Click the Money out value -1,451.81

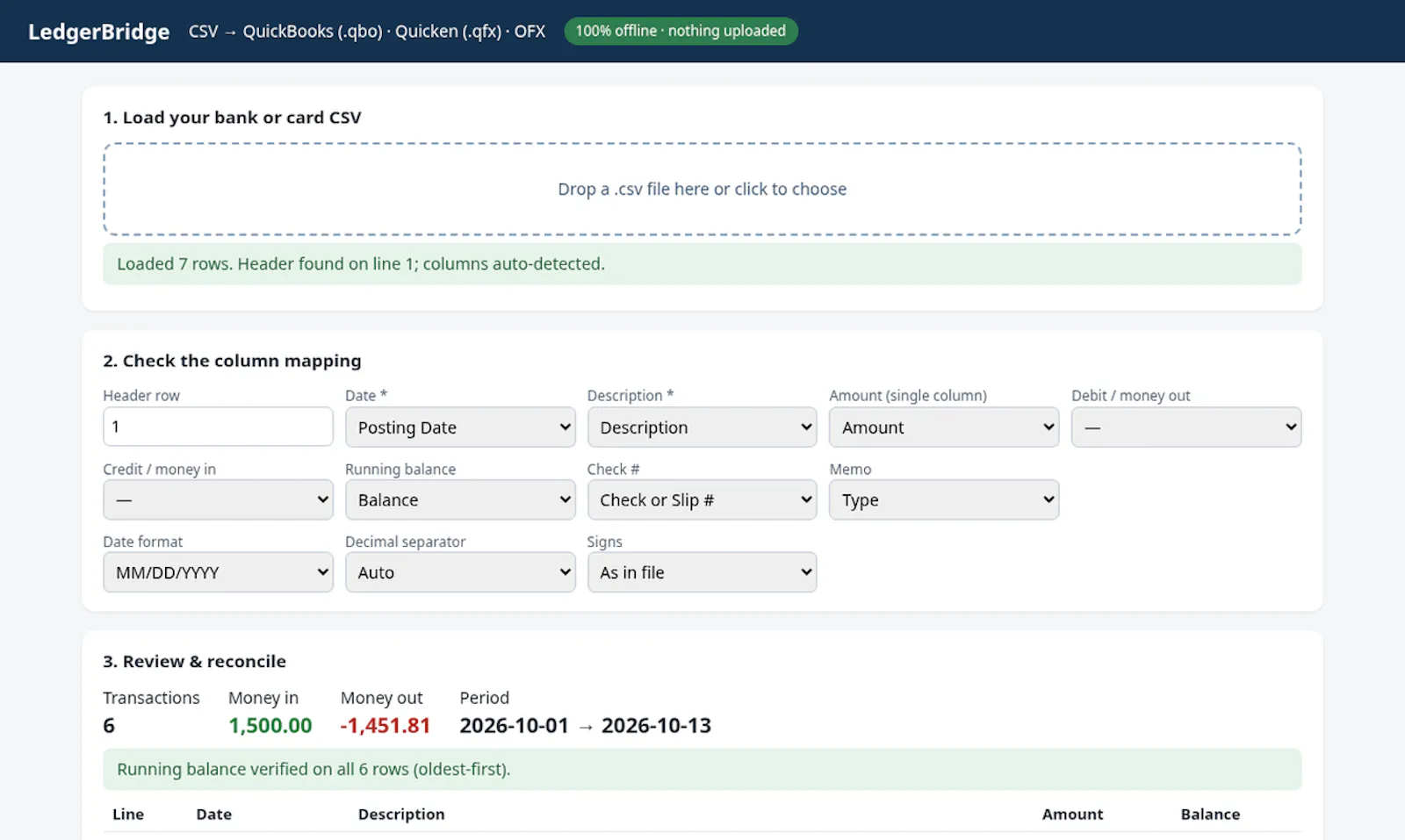pyautogui.click(x=385, y=726)
